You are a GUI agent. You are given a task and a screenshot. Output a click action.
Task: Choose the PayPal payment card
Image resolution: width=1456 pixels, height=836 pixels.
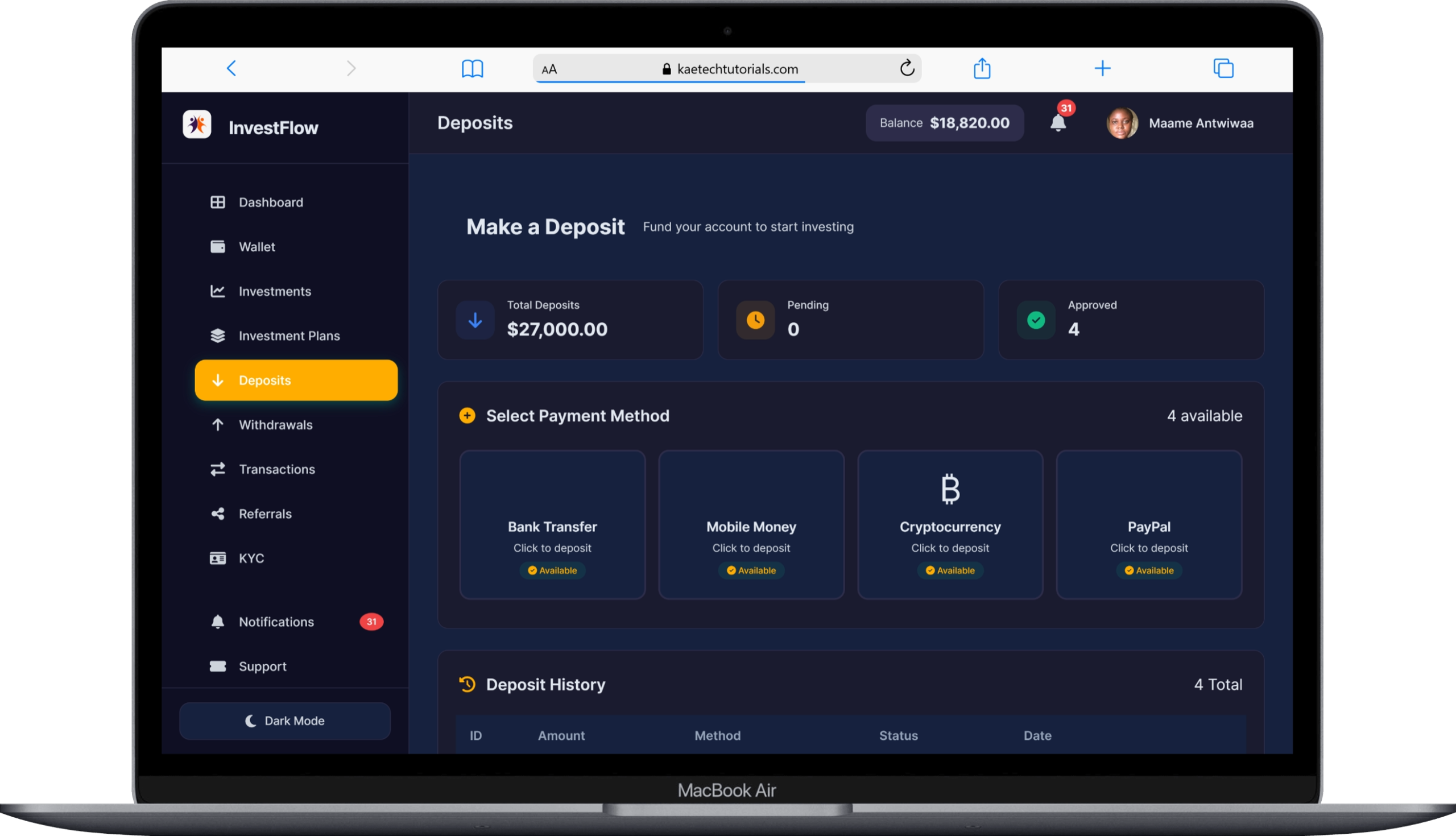1149,525
